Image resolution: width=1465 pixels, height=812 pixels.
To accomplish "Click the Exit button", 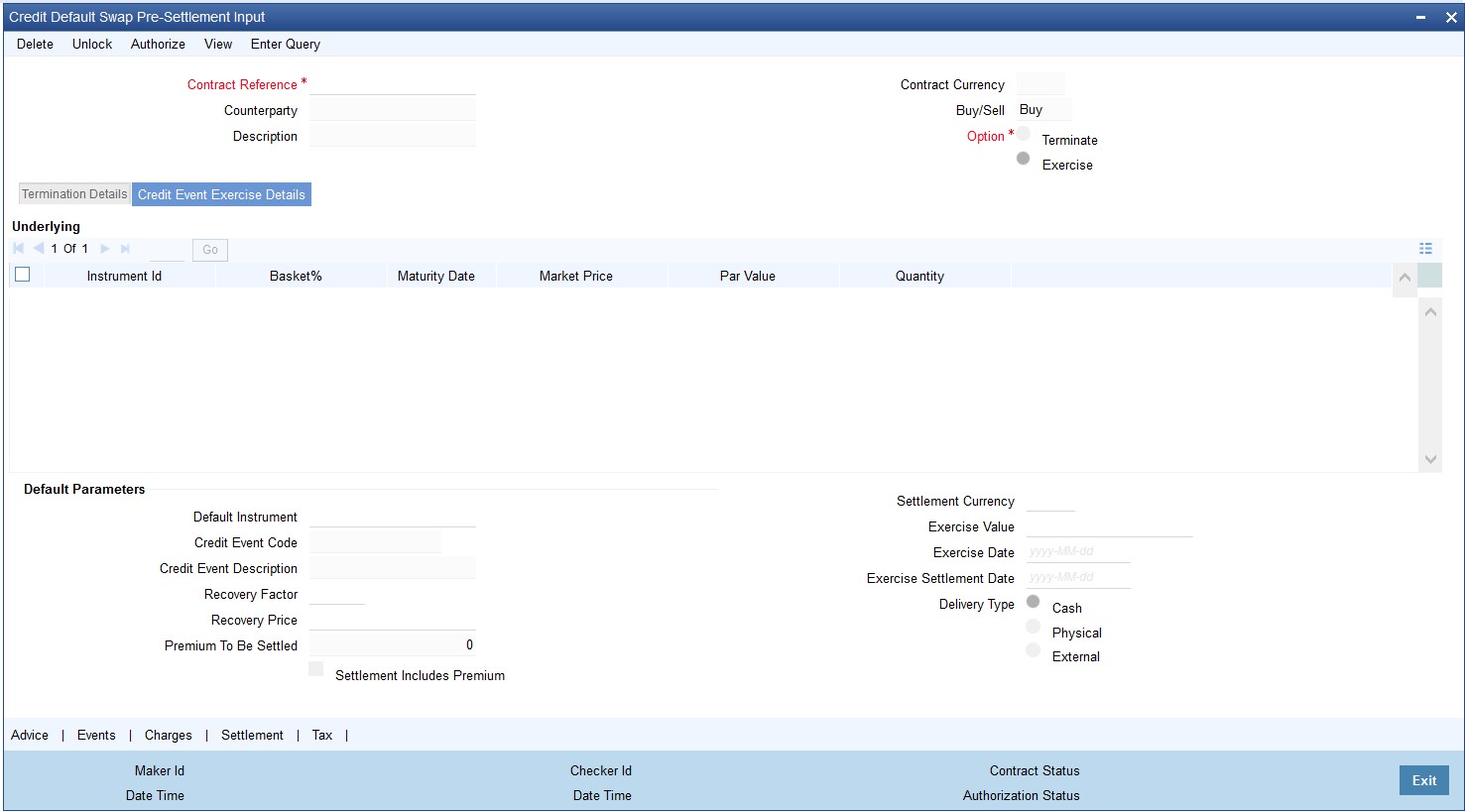I will tap(1424, 780).
